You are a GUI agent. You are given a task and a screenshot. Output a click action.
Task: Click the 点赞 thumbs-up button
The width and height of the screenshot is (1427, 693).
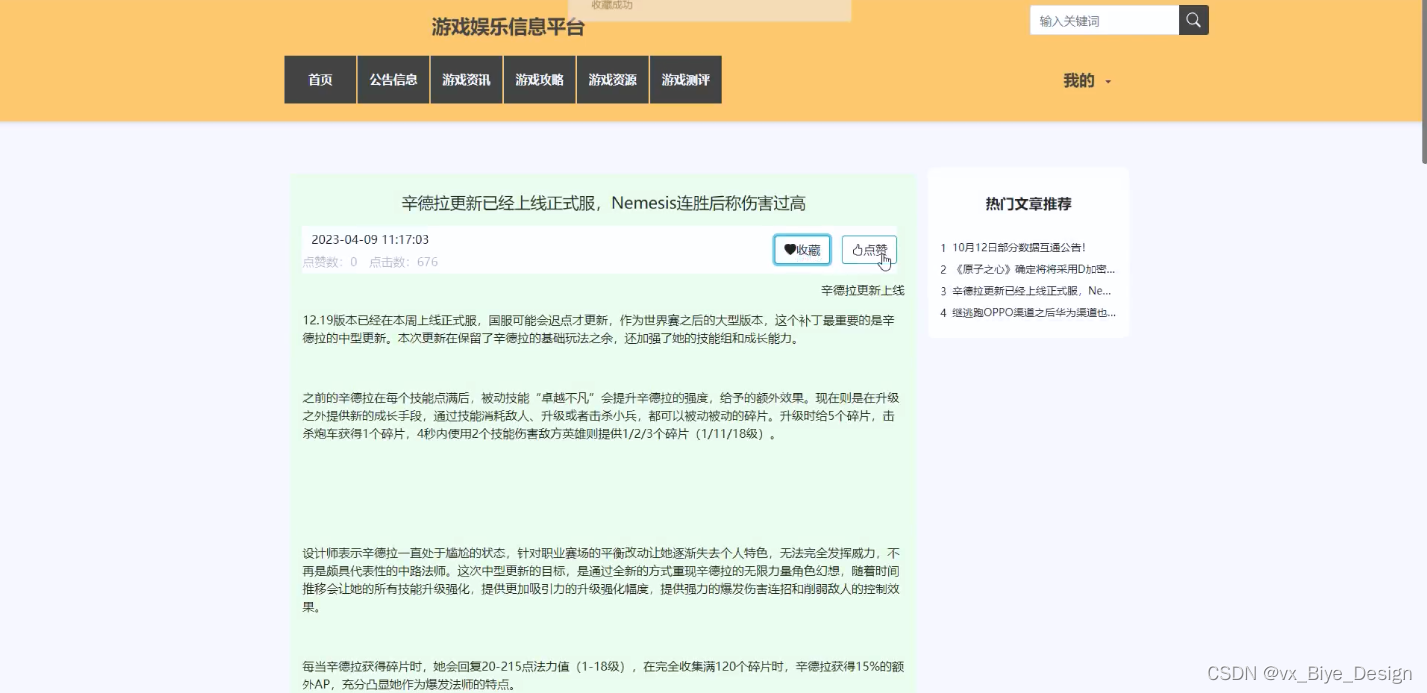869,250
